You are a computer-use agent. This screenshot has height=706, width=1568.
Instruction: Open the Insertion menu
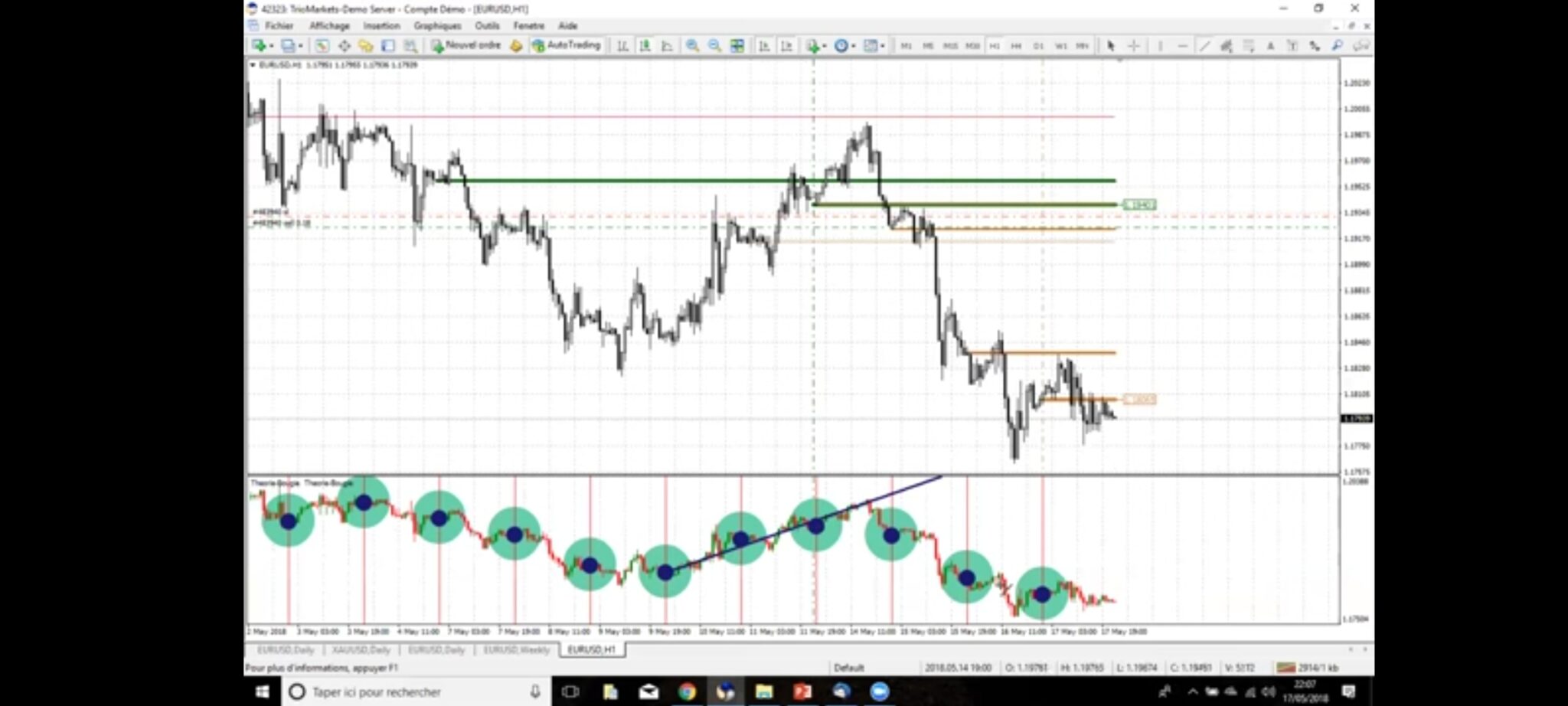coord(381,26)
